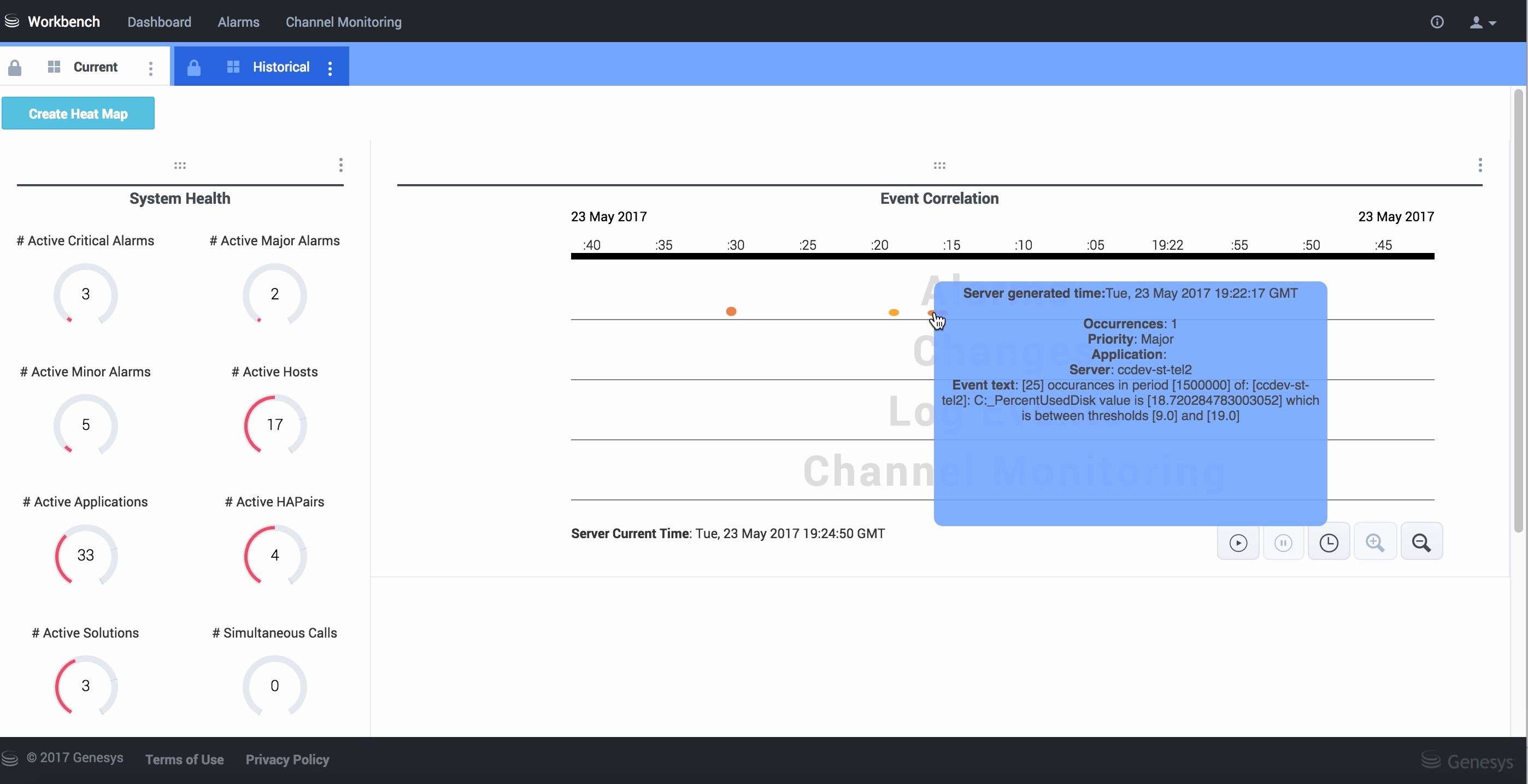The width and height of the screenshot is (1528, 784).
Task: Toggle lock on the Historical dashboard tab
Action: point(194,68)
